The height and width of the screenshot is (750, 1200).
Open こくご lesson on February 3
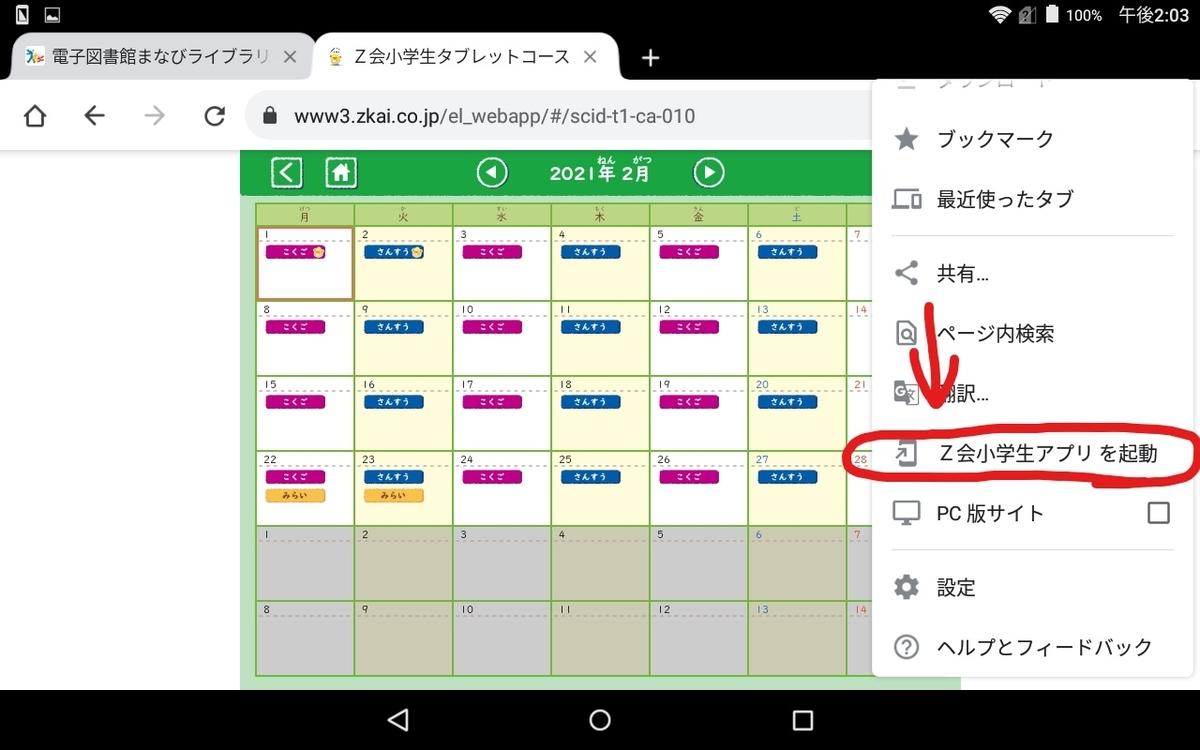[492, 252]
